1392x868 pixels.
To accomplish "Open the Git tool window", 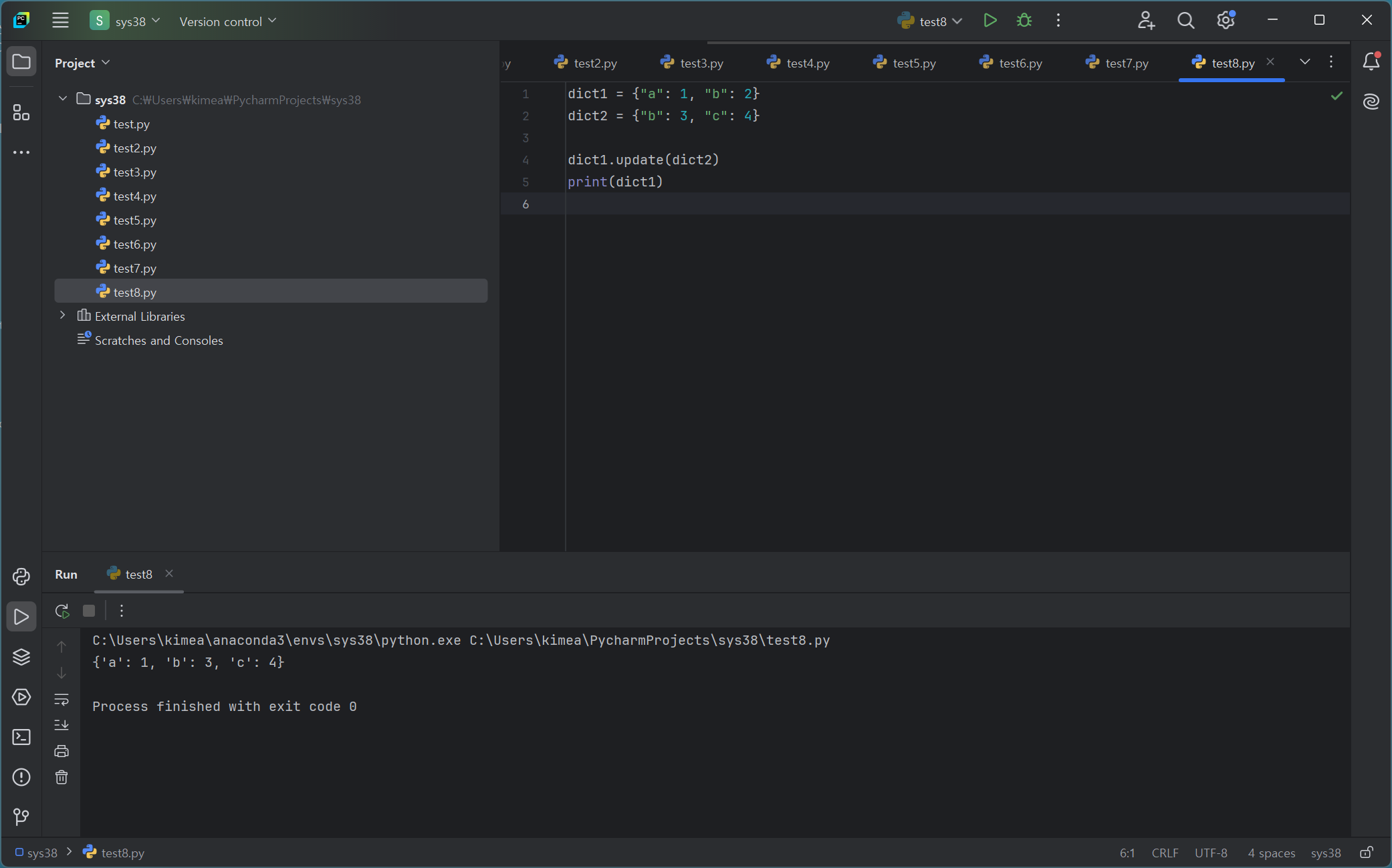I will click(21, 817).
